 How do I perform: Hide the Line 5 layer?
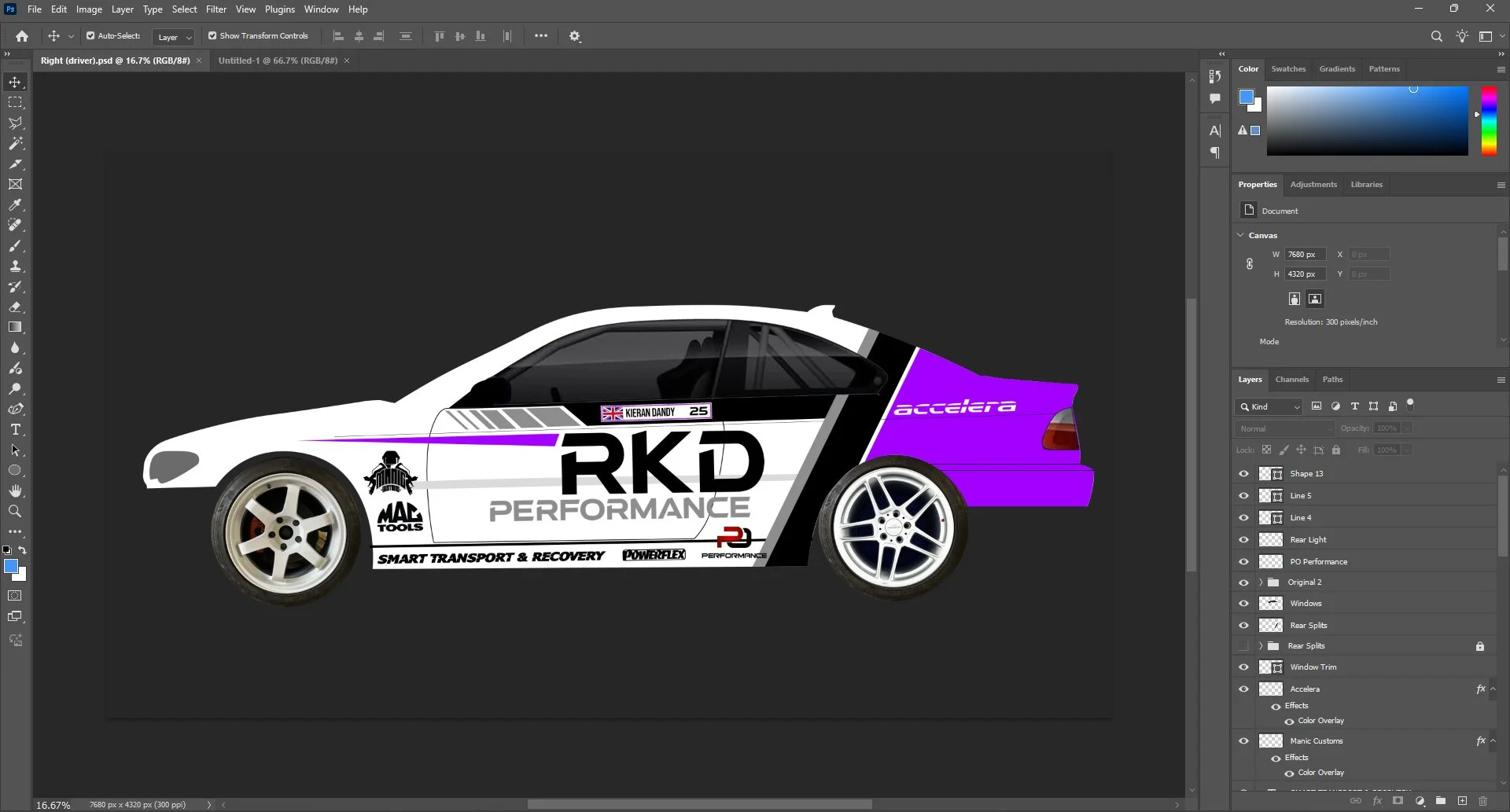pyautogui.click(x=1243, y=496)
